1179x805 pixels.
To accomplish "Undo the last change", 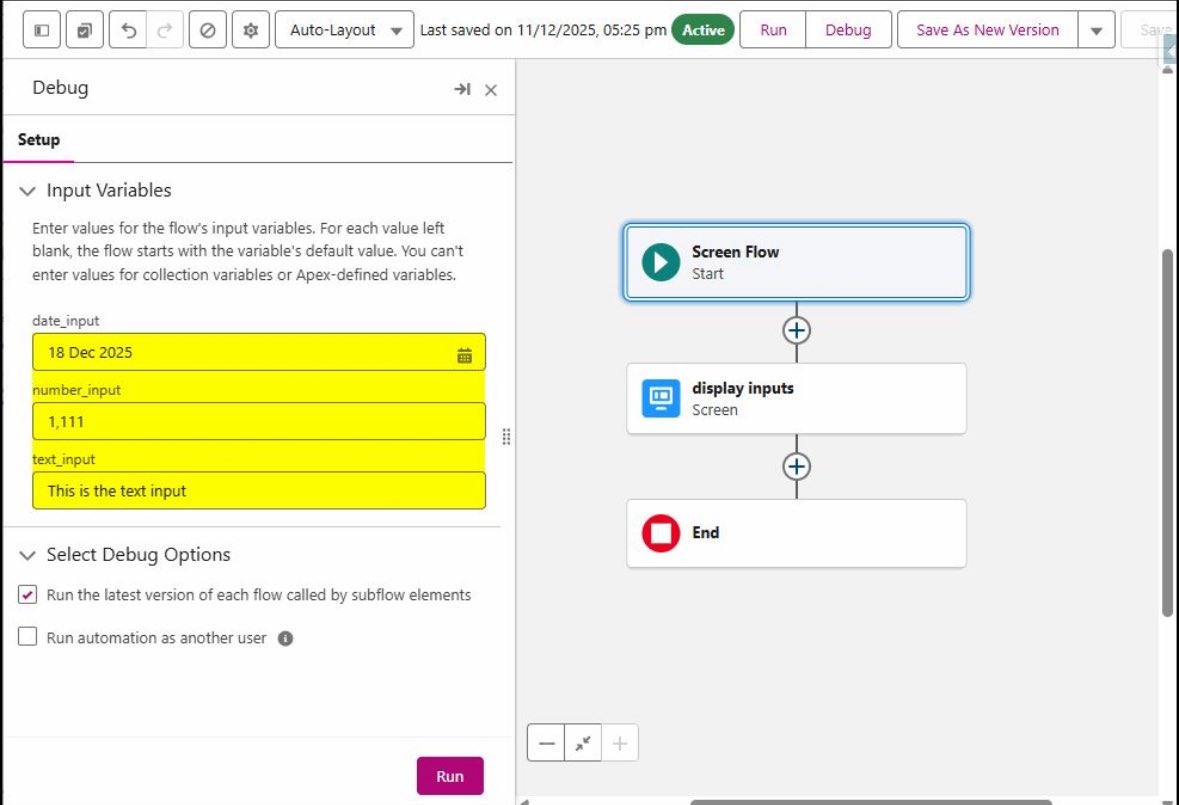I will [x=128, y=30].
